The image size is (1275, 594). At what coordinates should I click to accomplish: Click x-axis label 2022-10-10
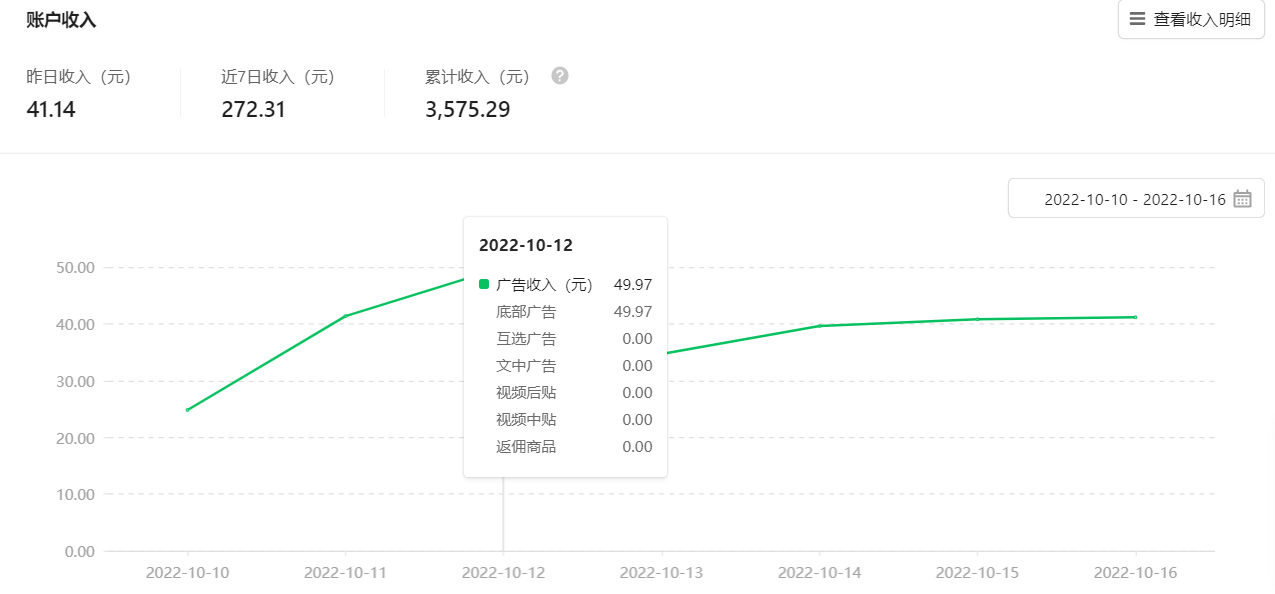(187, 573)
